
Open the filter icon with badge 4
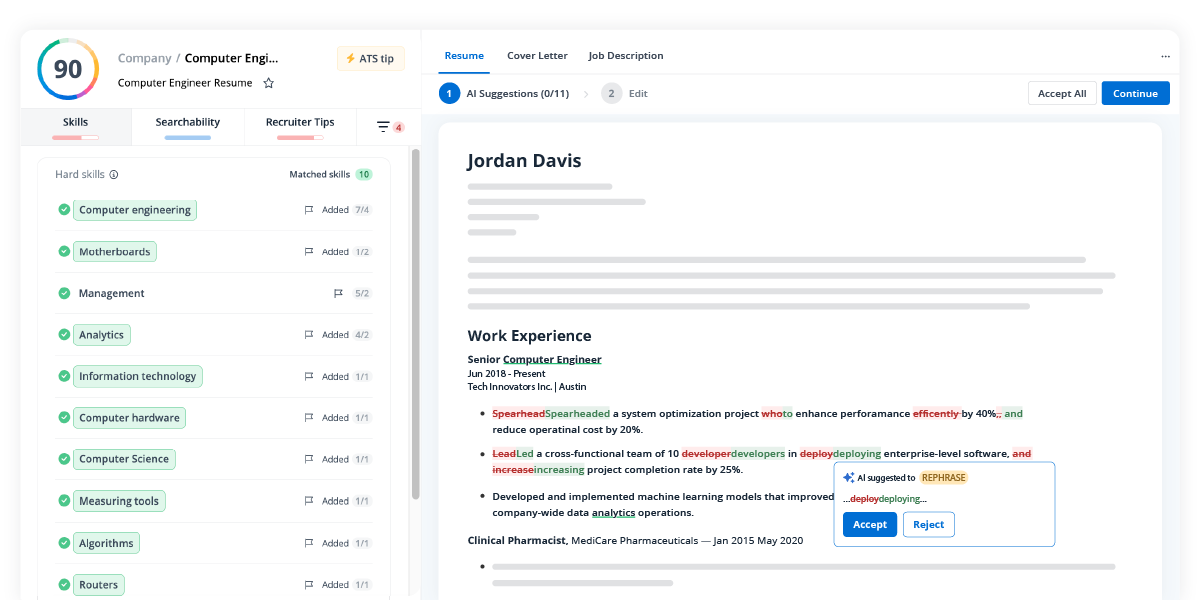(383, 127)
